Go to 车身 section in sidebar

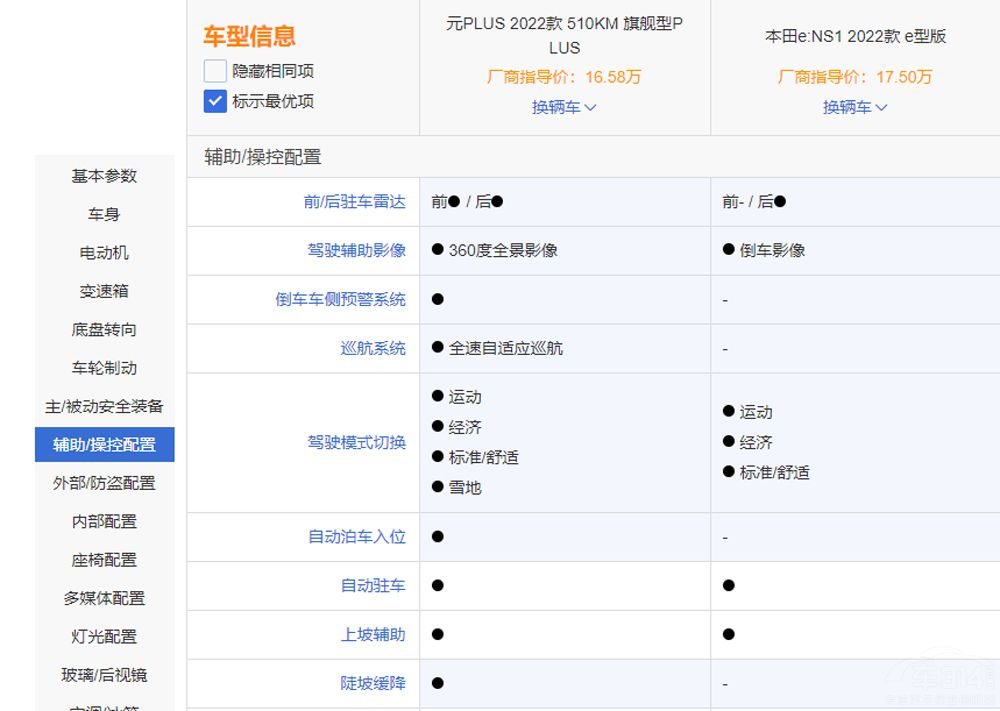coord(104,214)
